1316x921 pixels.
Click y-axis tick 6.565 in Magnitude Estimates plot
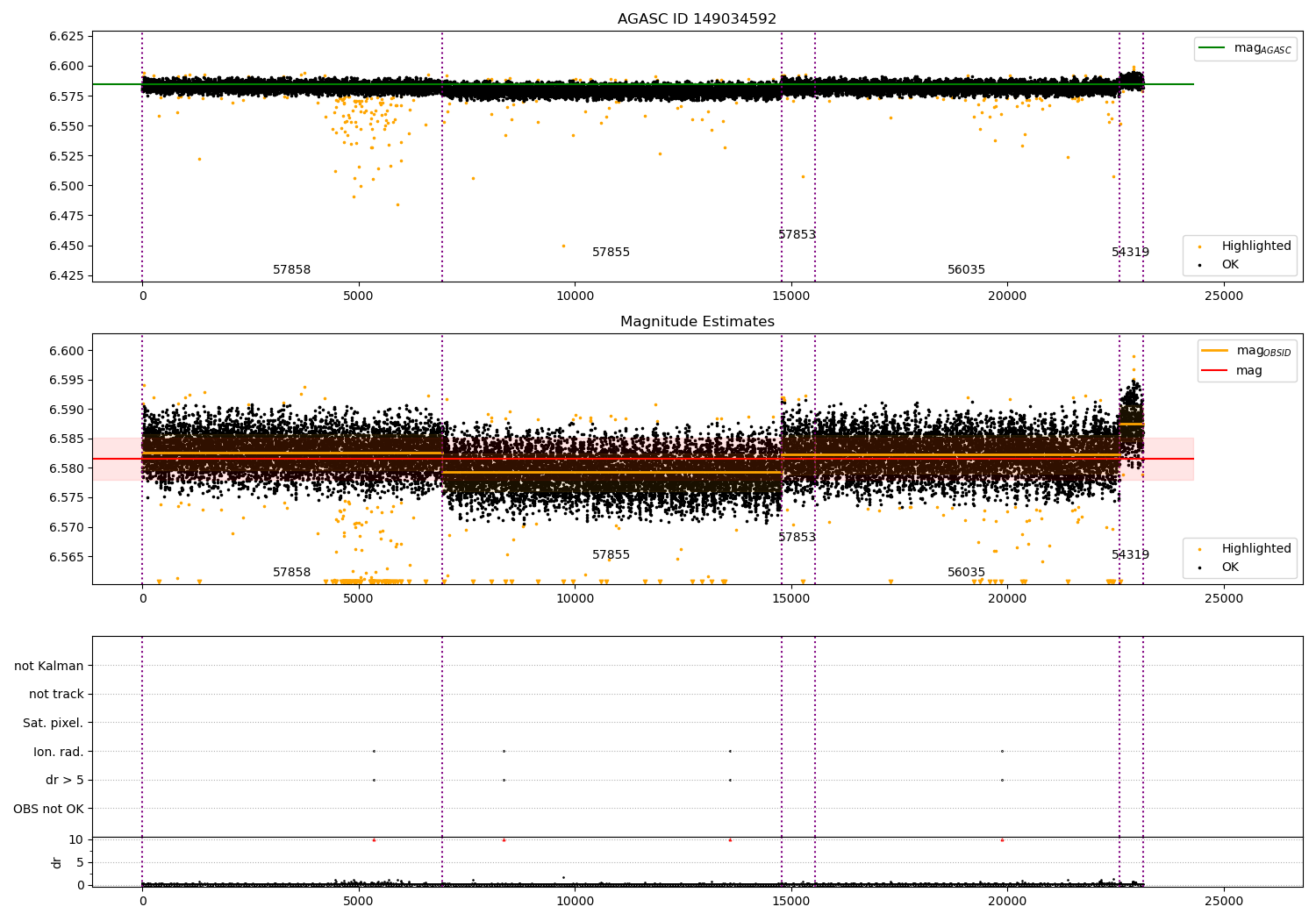pyautogui.click(x=67, y=557)
